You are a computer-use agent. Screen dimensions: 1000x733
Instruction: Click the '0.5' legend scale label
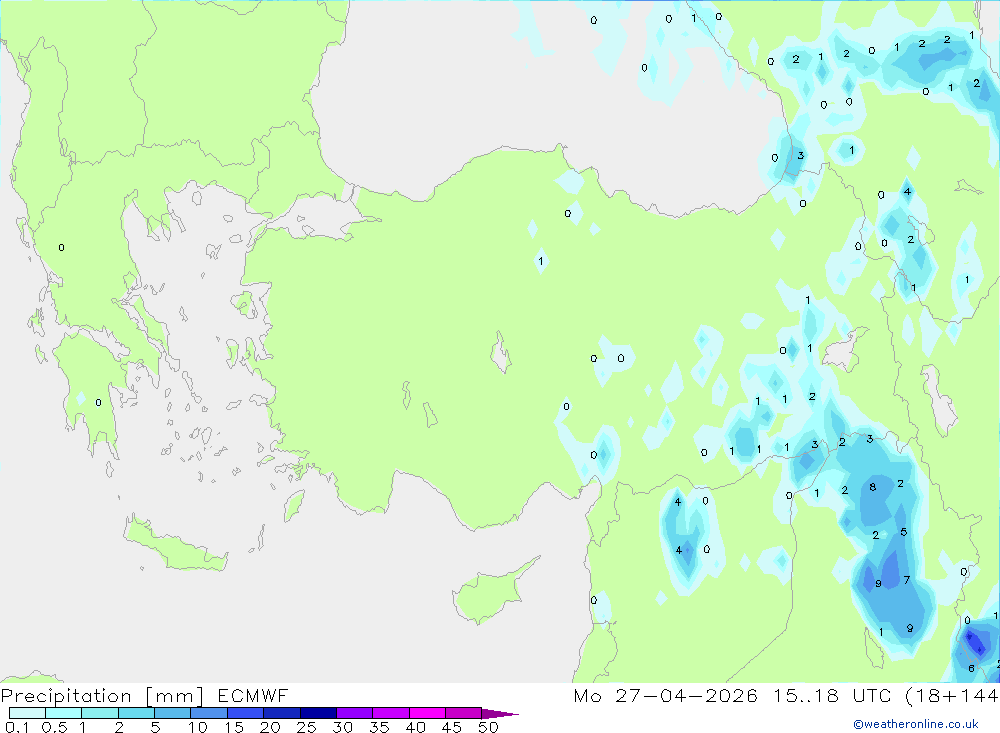coord(55,727)
